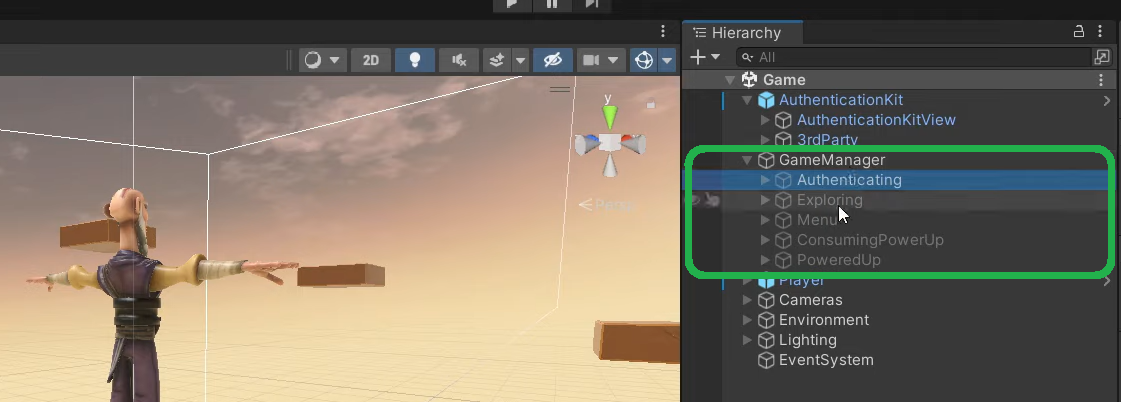The height and width of the screenshot is (402, 1121).
Task: Expand the Cameras arrow
Action: tap(747, 300)
